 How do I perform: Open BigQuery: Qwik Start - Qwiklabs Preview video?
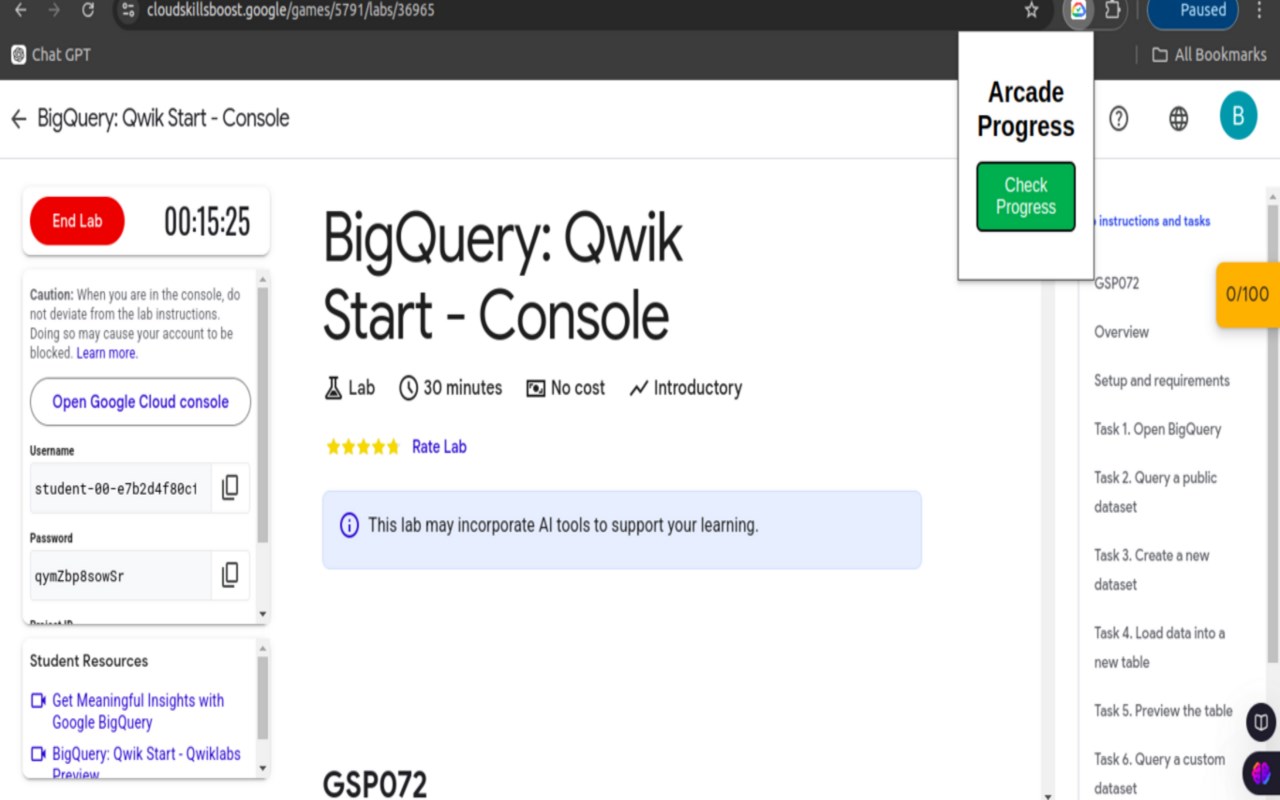[146, 763]
